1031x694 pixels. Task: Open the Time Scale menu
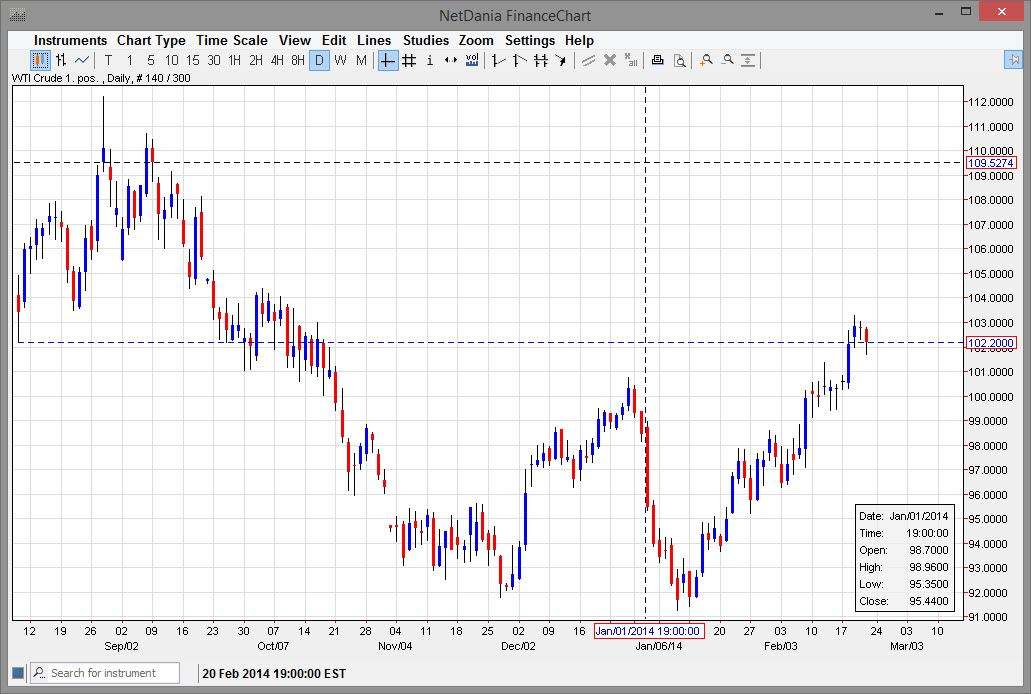(231, 40)
